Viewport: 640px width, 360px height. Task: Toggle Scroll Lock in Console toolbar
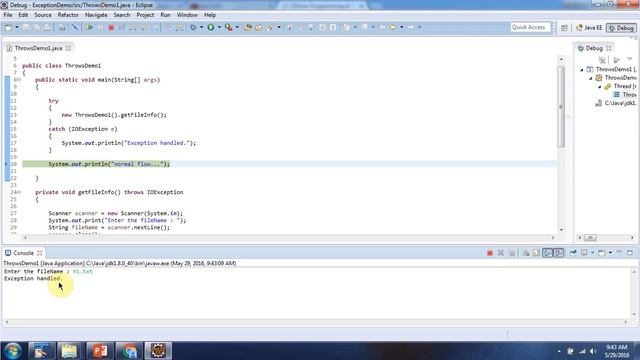pos(536,253)
